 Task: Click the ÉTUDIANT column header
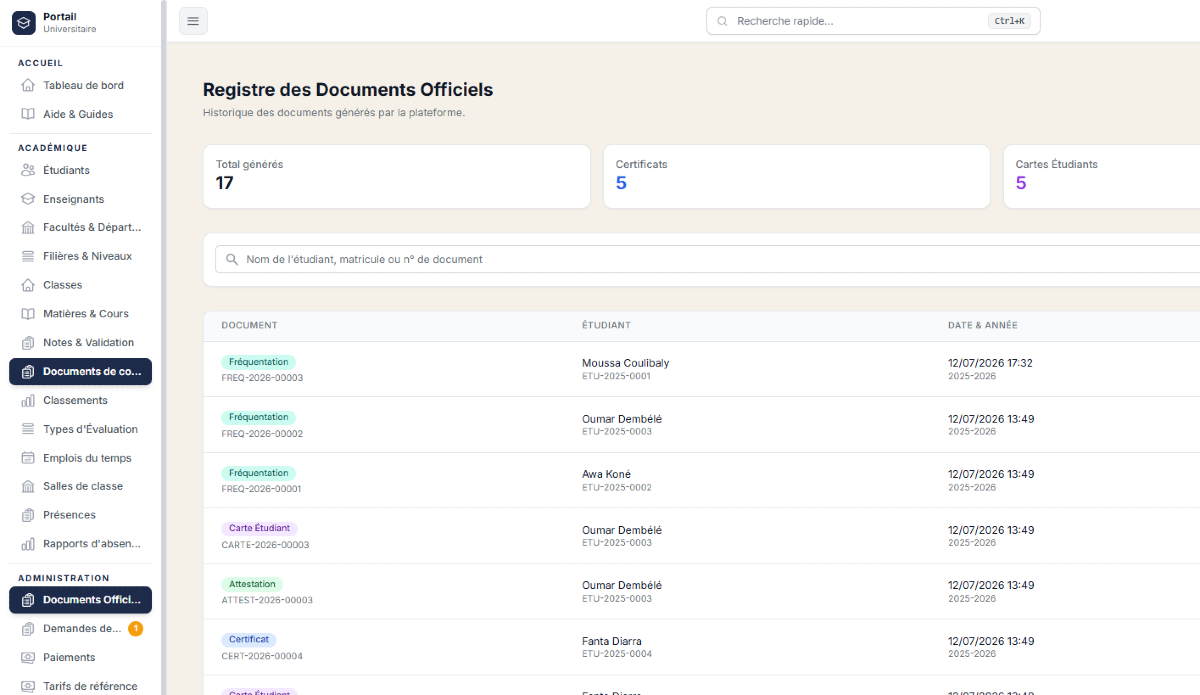[x=606, y=325]
